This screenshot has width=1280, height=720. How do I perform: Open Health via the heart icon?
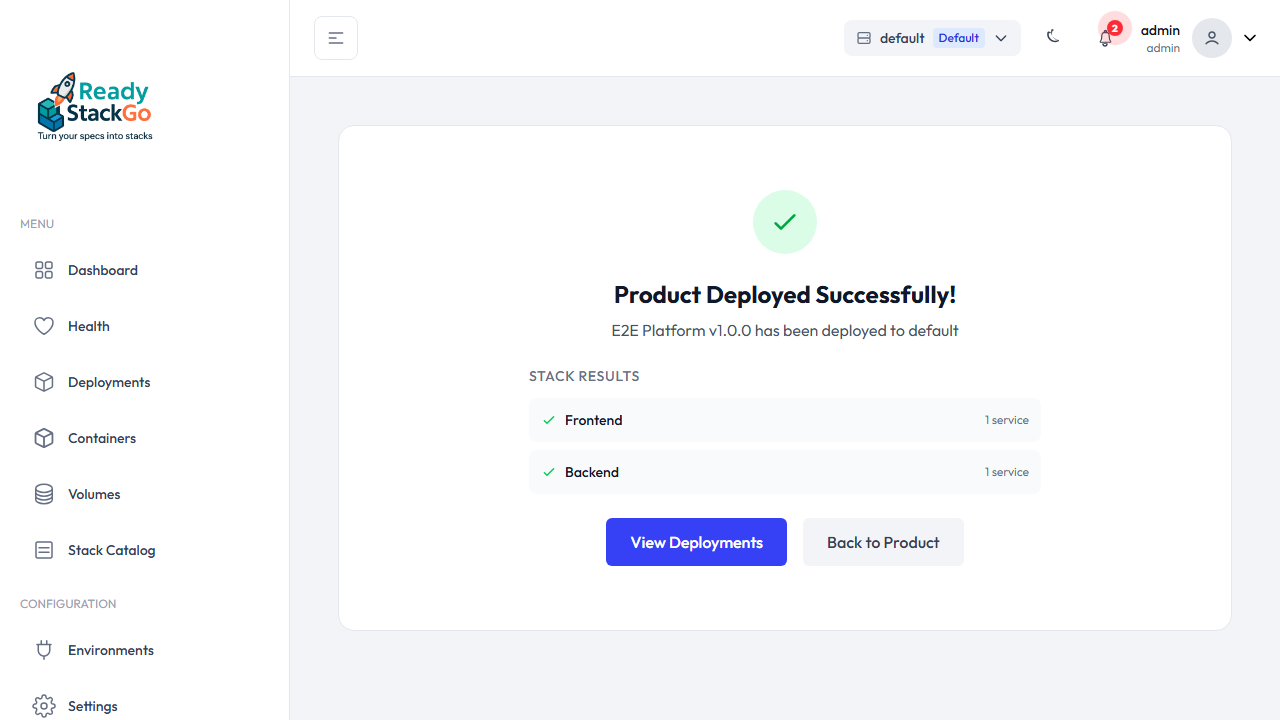pos(43,326)
